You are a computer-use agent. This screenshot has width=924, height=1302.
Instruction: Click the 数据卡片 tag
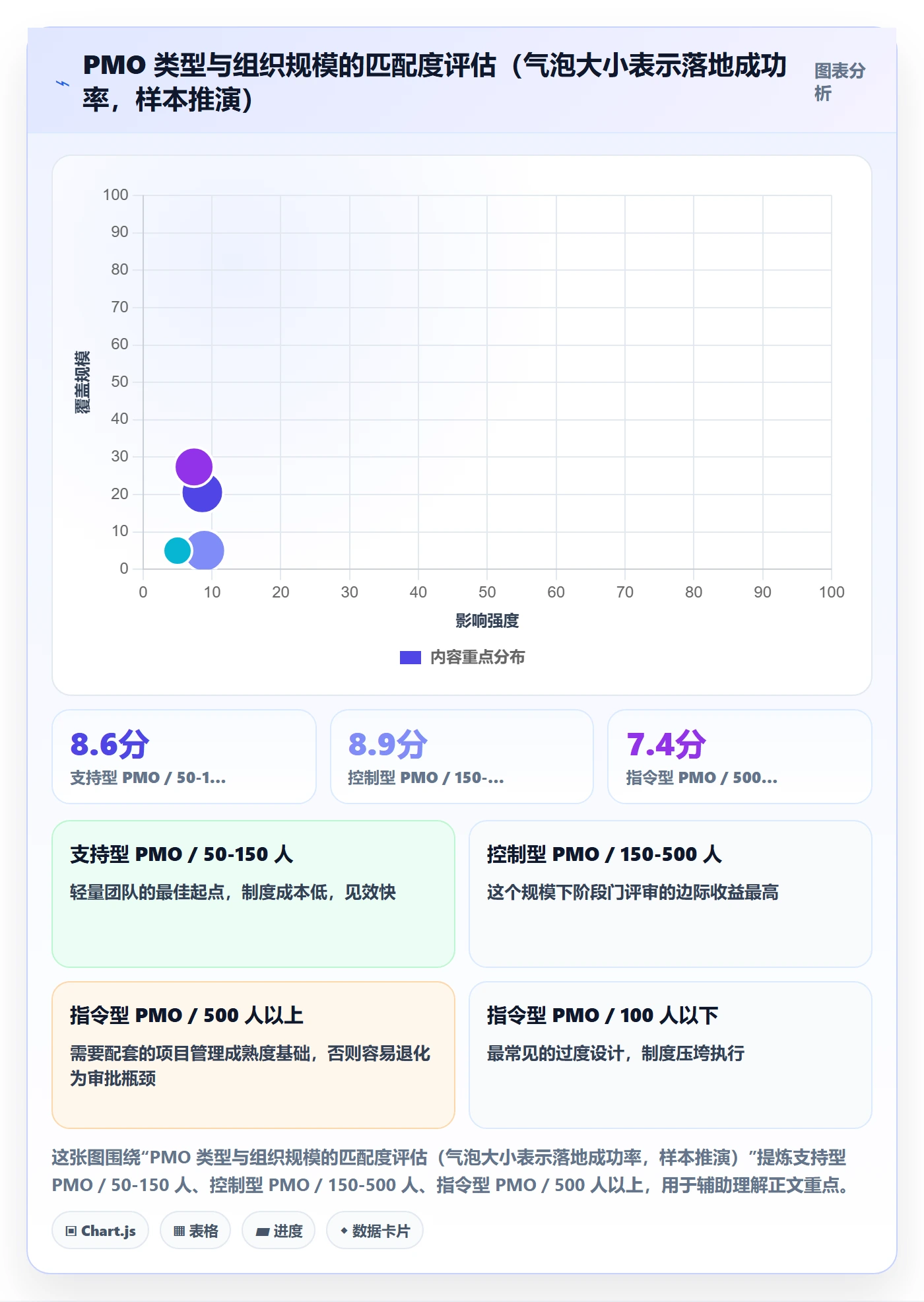tap(375, 1231)
